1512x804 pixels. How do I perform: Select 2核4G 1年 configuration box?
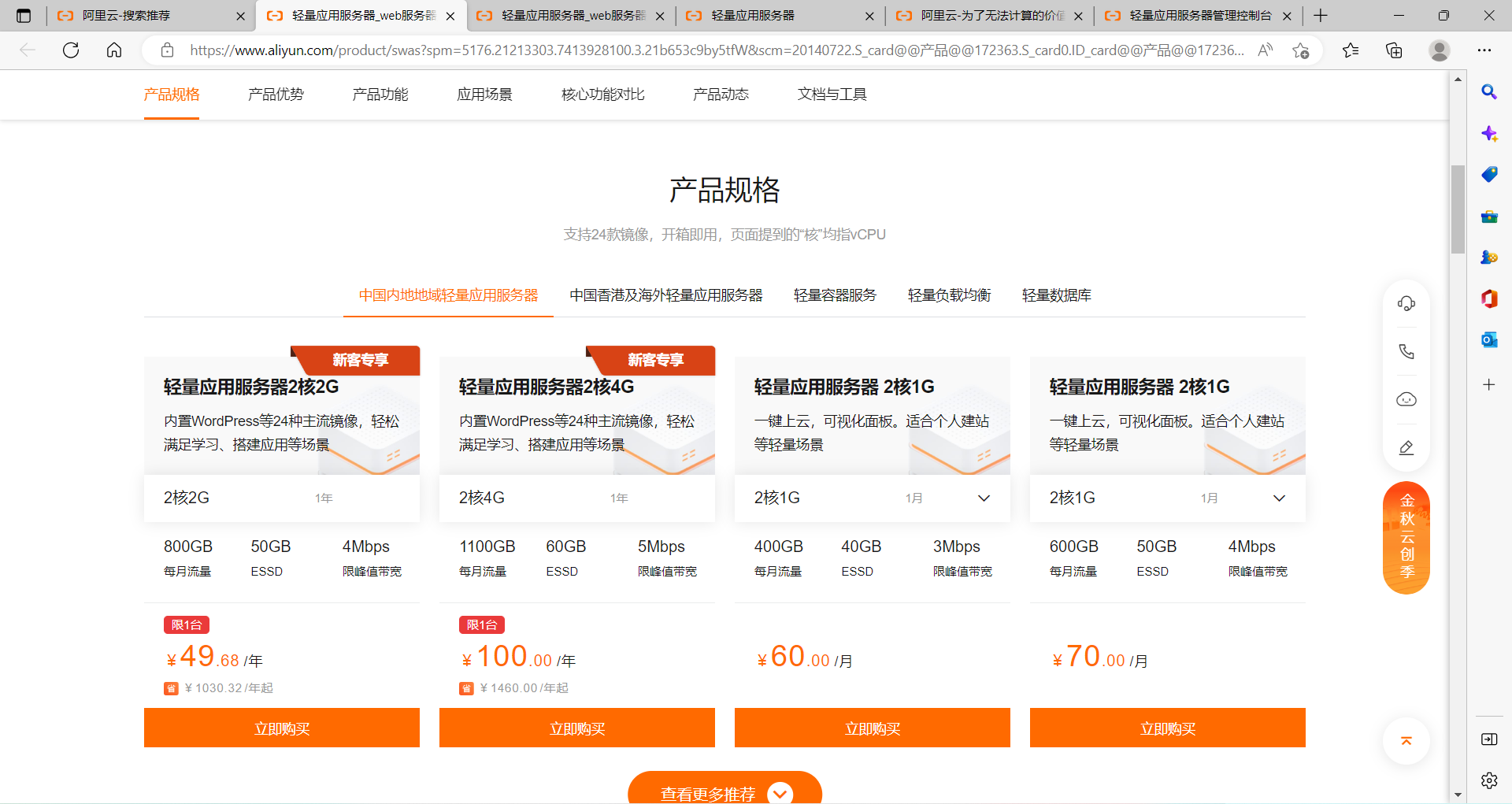click(x=577, y=498)
